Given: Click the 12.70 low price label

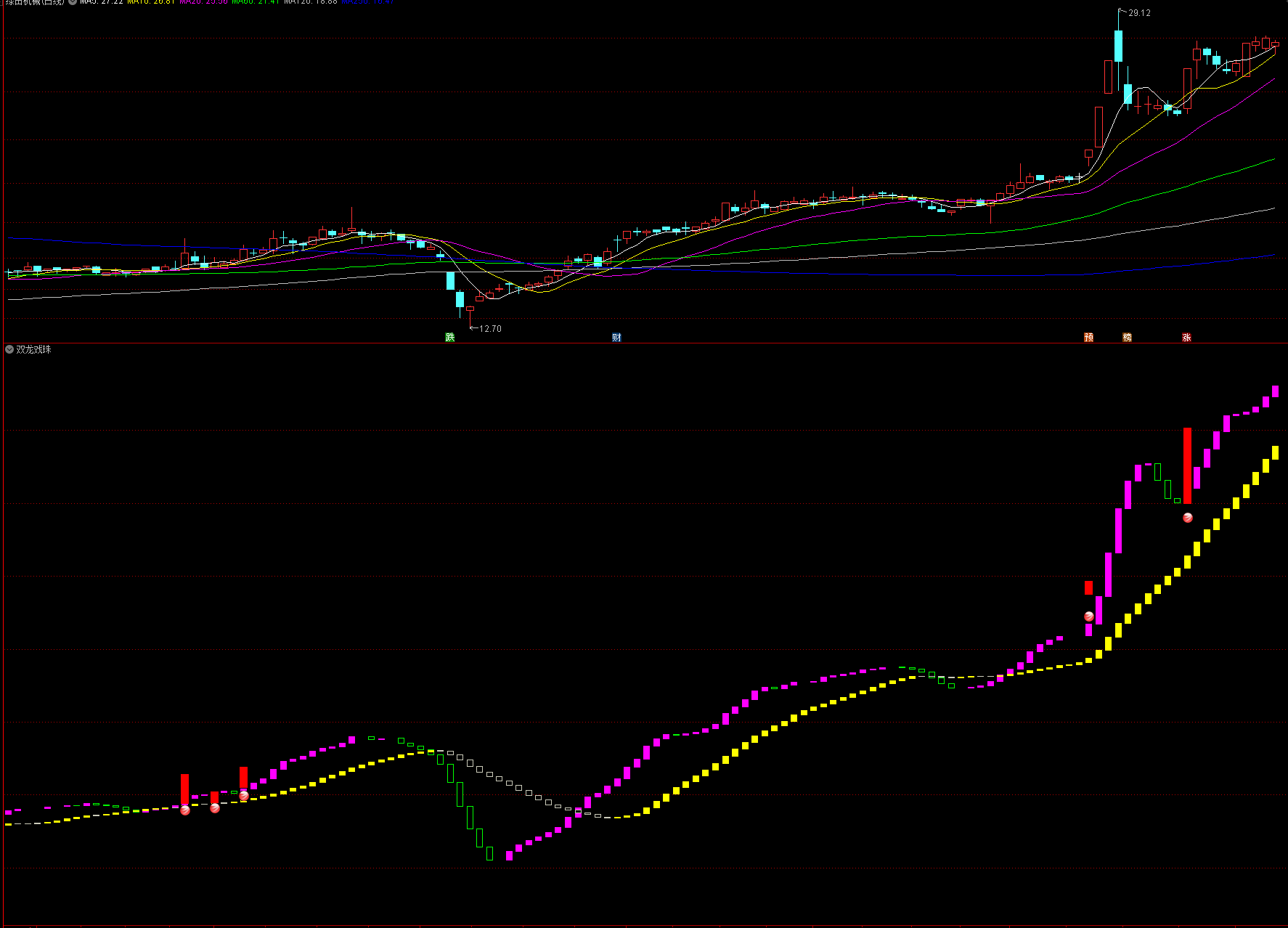Looking at the screenshot, I should coord(490,329).
